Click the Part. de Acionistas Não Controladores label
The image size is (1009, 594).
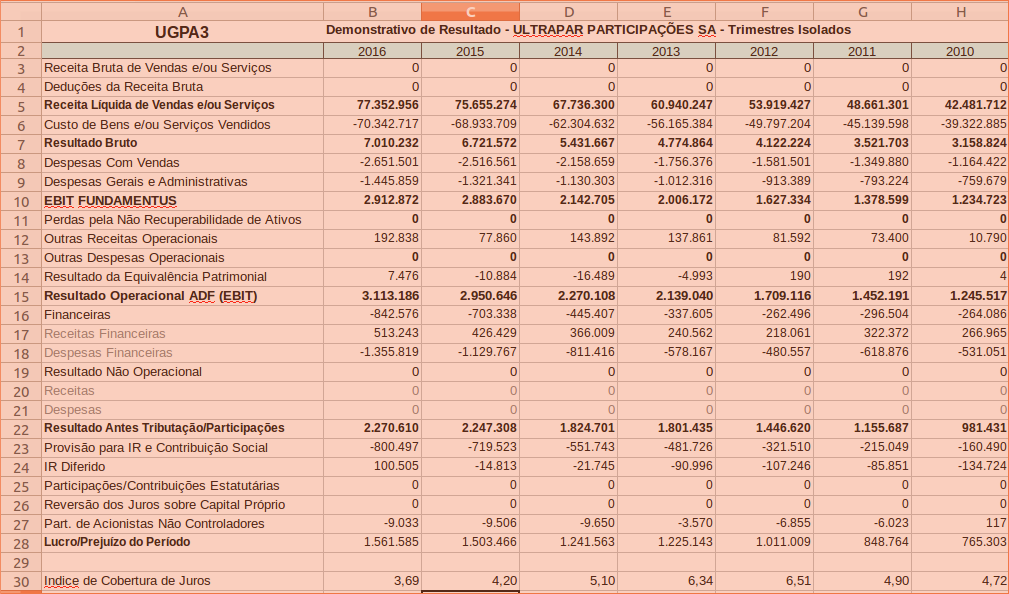click(x=154, y=524)
